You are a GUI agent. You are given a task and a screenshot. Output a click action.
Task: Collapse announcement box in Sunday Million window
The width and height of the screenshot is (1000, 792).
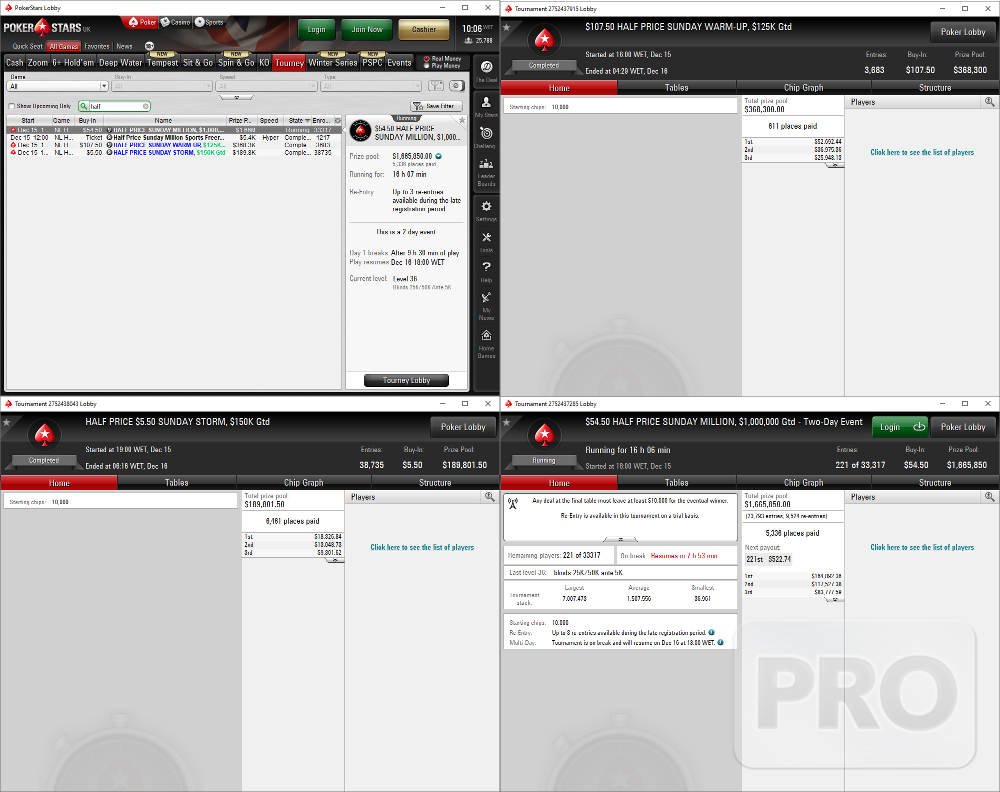tap(620, 539)
